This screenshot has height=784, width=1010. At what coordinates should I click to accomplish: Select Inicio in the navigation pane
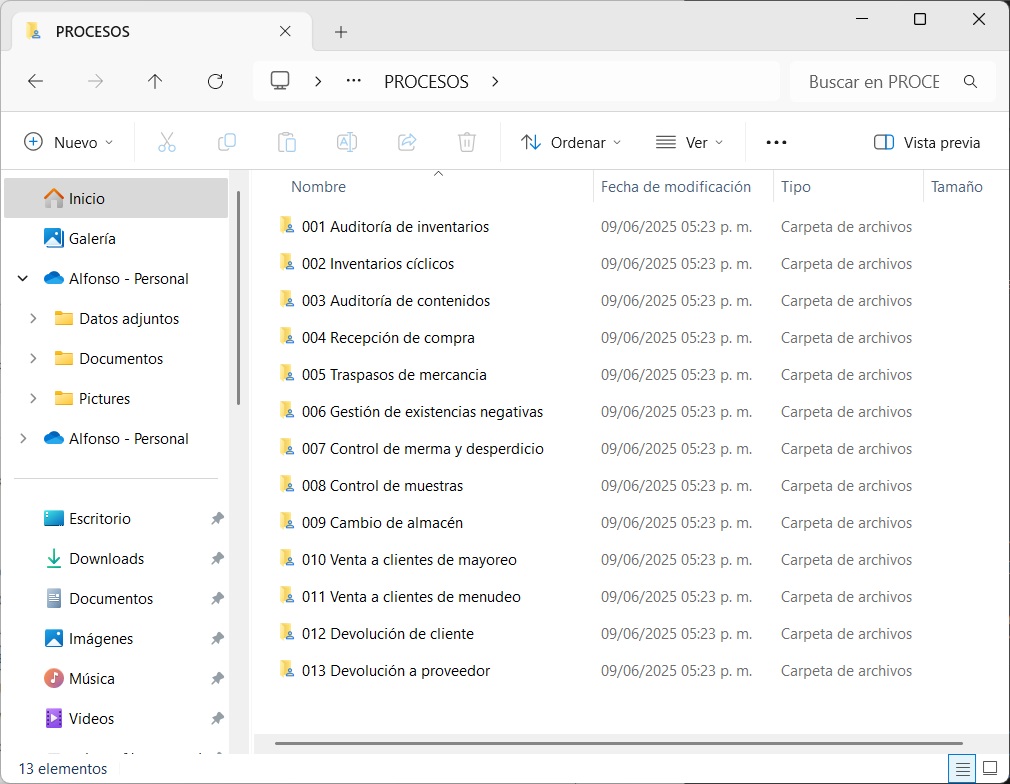[x=87, y=198]
